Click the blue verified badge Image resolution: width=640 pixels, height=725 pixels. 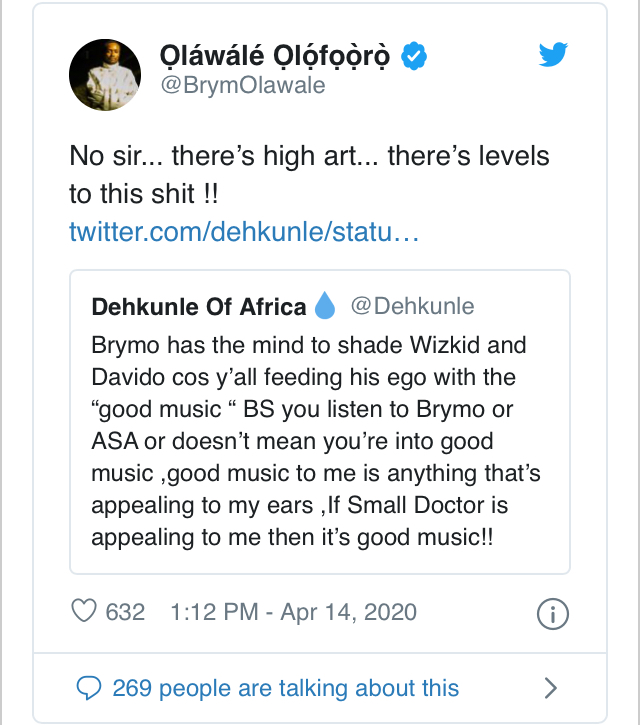pyautogui.click(x=413, y=56)
